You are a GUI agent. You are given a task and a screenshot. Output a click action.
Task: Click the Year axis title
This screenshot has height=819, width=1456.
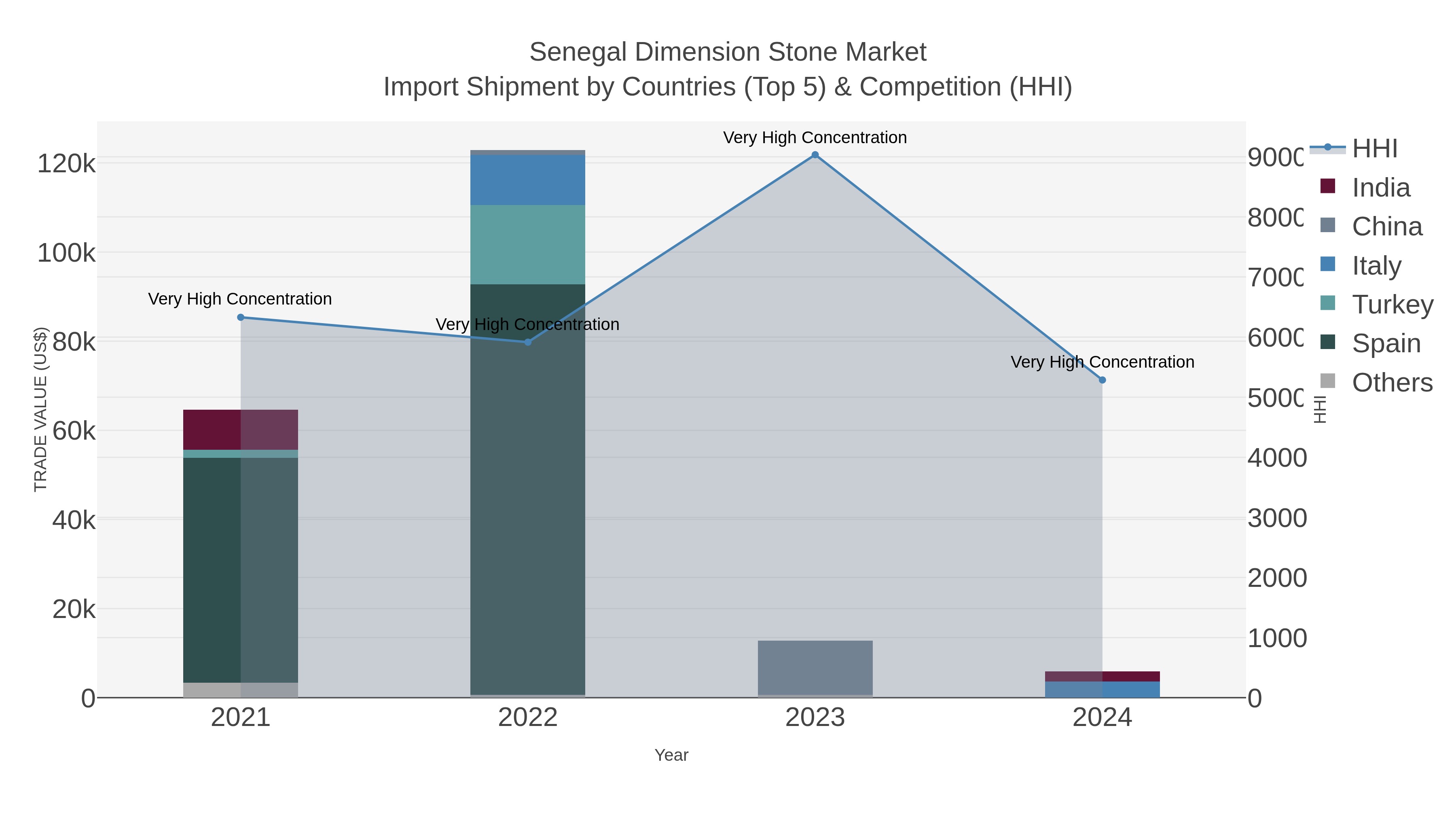(671, 755)
